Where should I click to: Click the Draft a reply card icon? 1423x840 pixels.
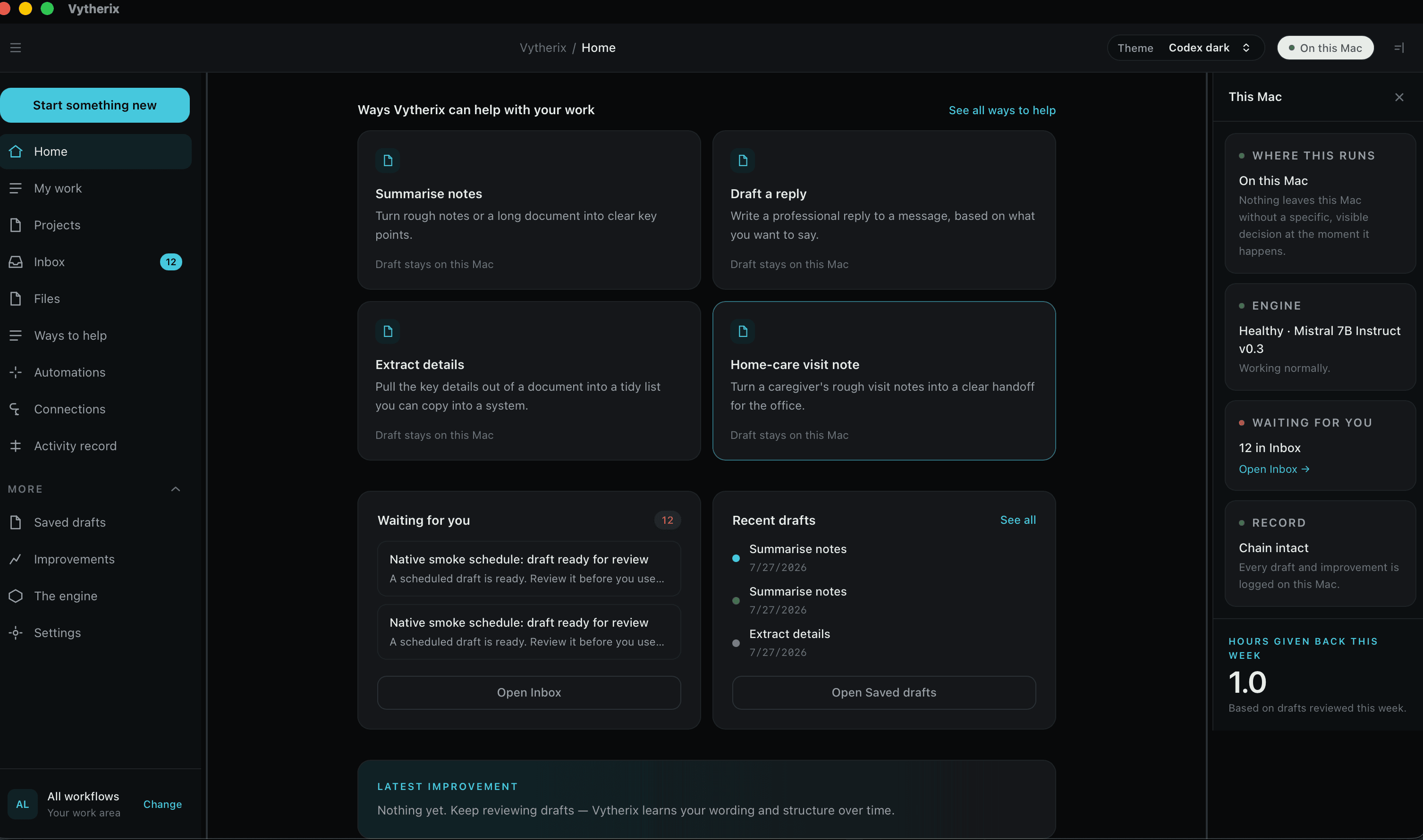[743, 161]
